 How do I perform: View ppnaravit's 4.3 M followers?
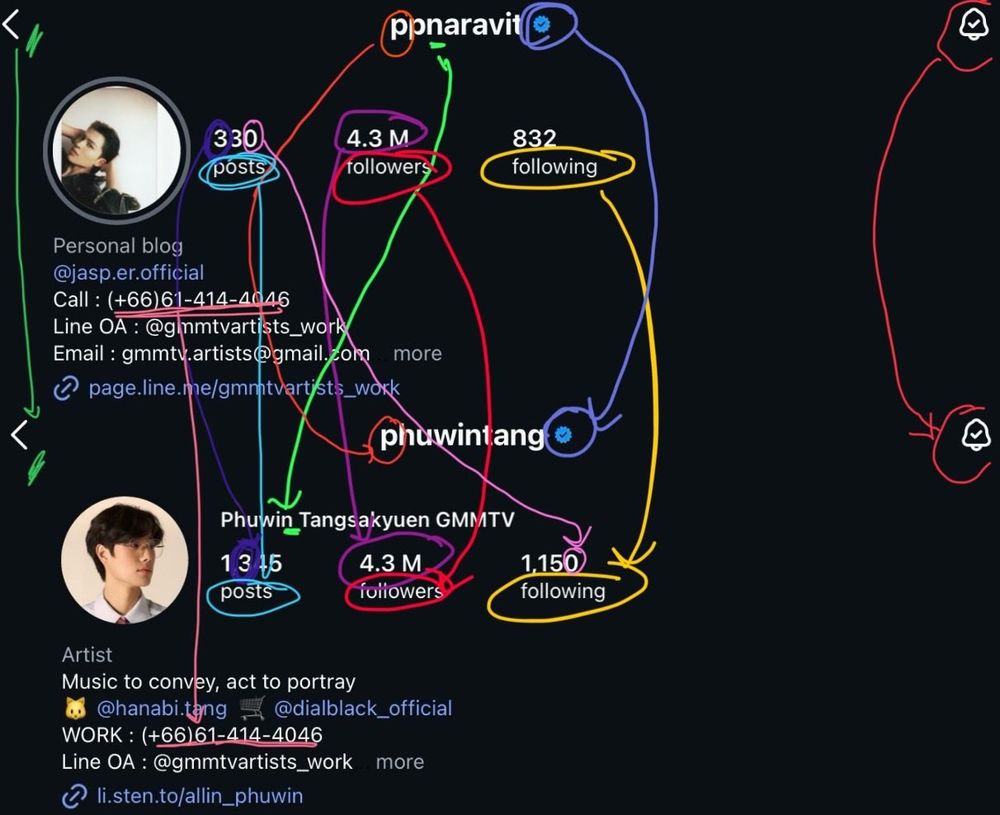[388, 152]
